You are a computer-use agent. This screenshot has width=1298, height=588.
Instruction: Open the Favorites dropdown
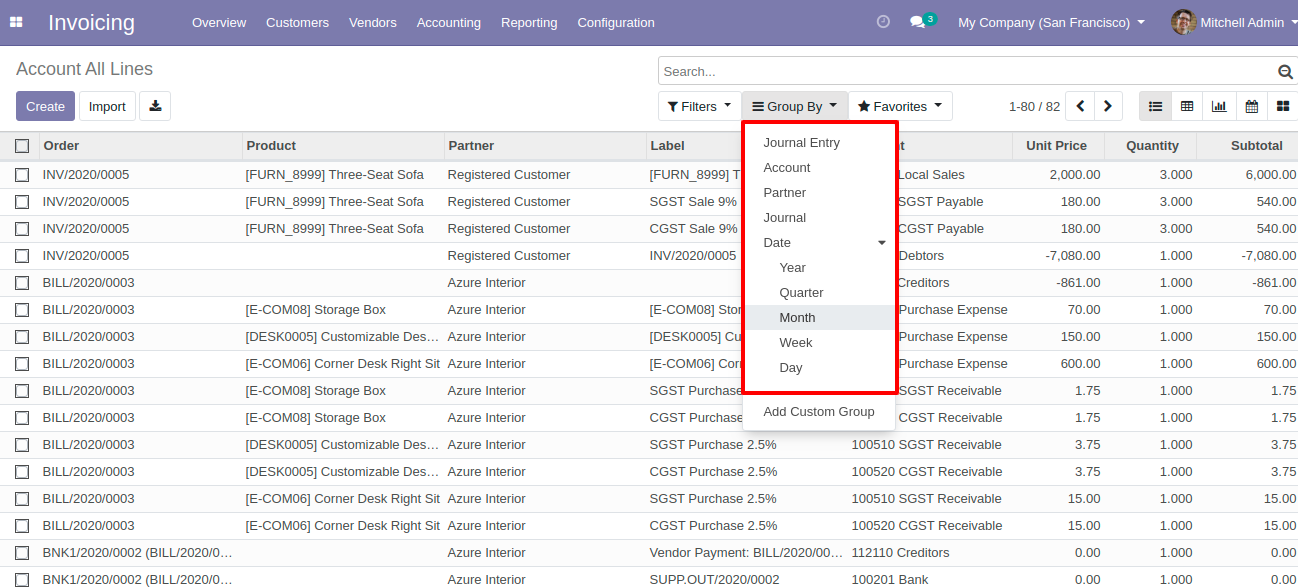900,106
